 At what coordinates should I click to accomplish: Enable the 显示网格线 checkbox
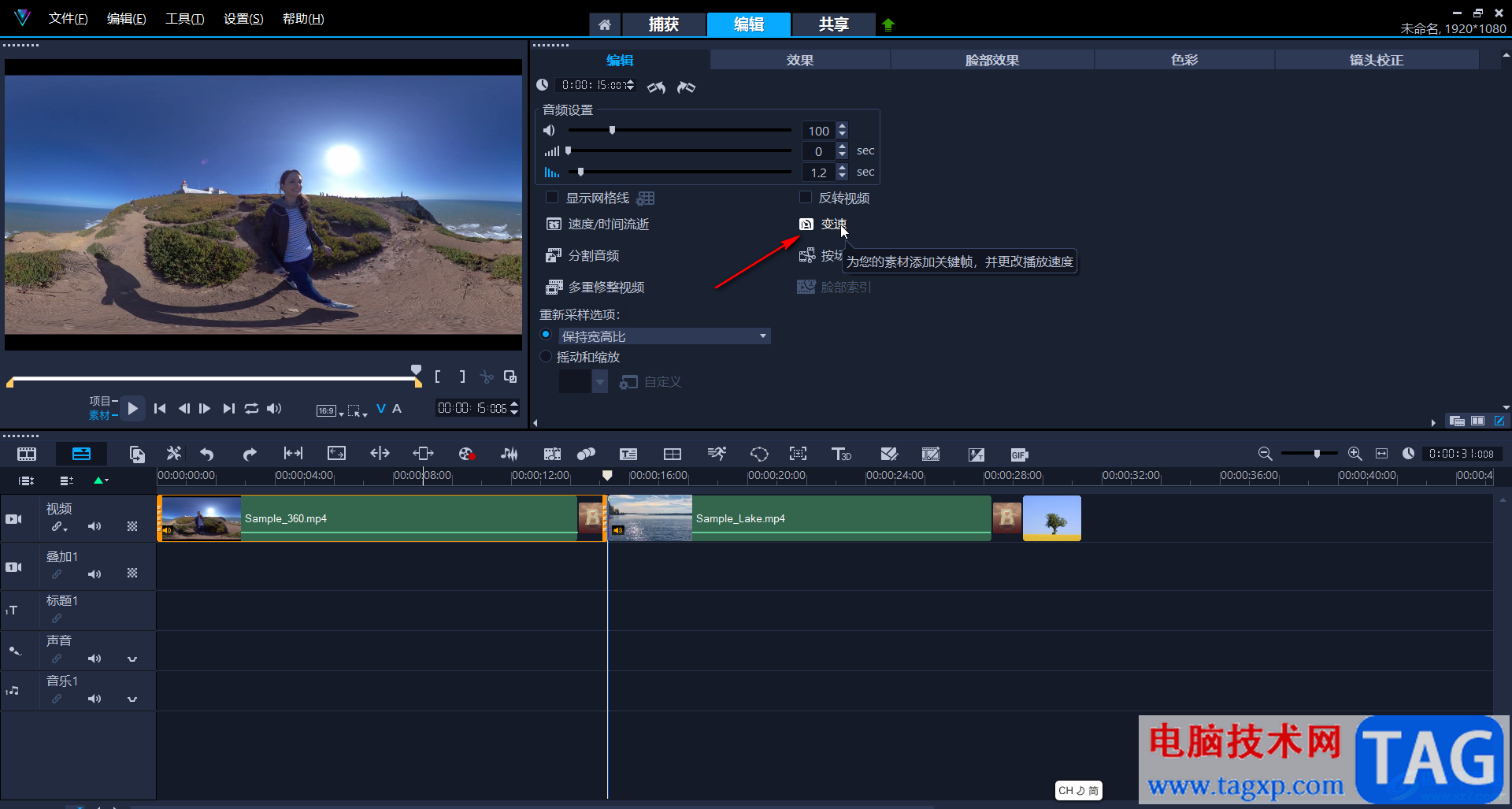pyautogui.click(x=552, y=198)
